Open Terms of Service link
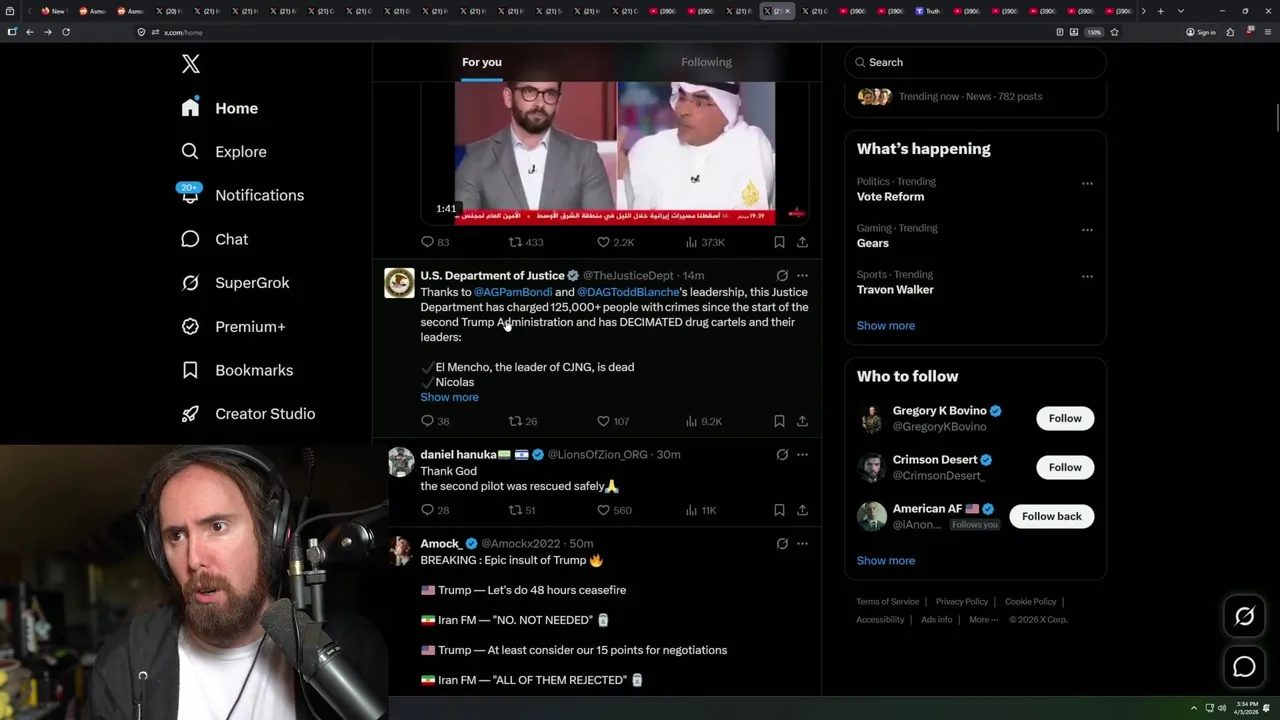 point(887,602)
